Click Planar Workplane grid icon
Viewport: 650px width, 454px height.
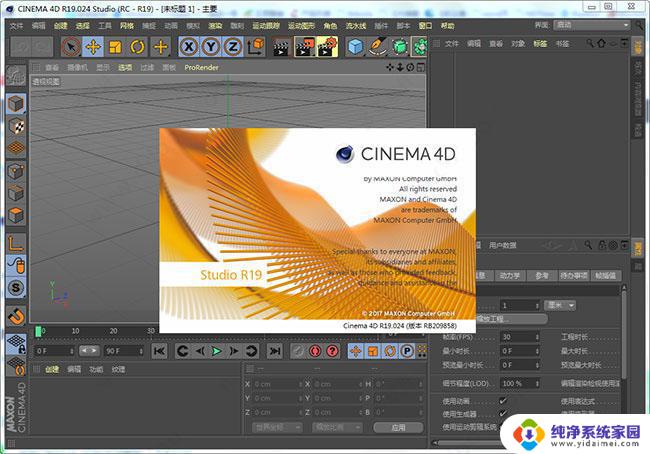click(x=16, y=366)
